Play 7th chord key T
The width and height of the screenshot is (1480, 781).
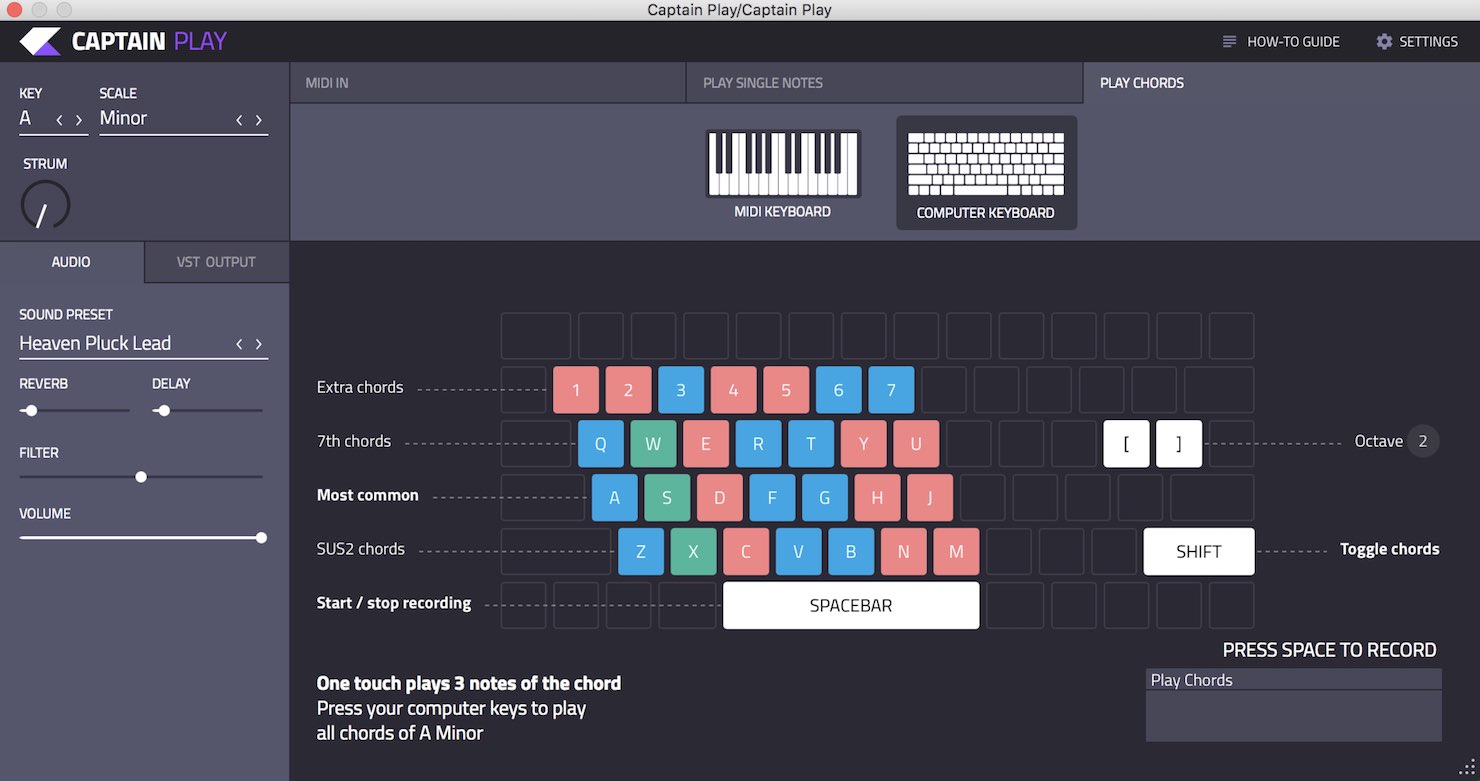click(x=811, y=444)
